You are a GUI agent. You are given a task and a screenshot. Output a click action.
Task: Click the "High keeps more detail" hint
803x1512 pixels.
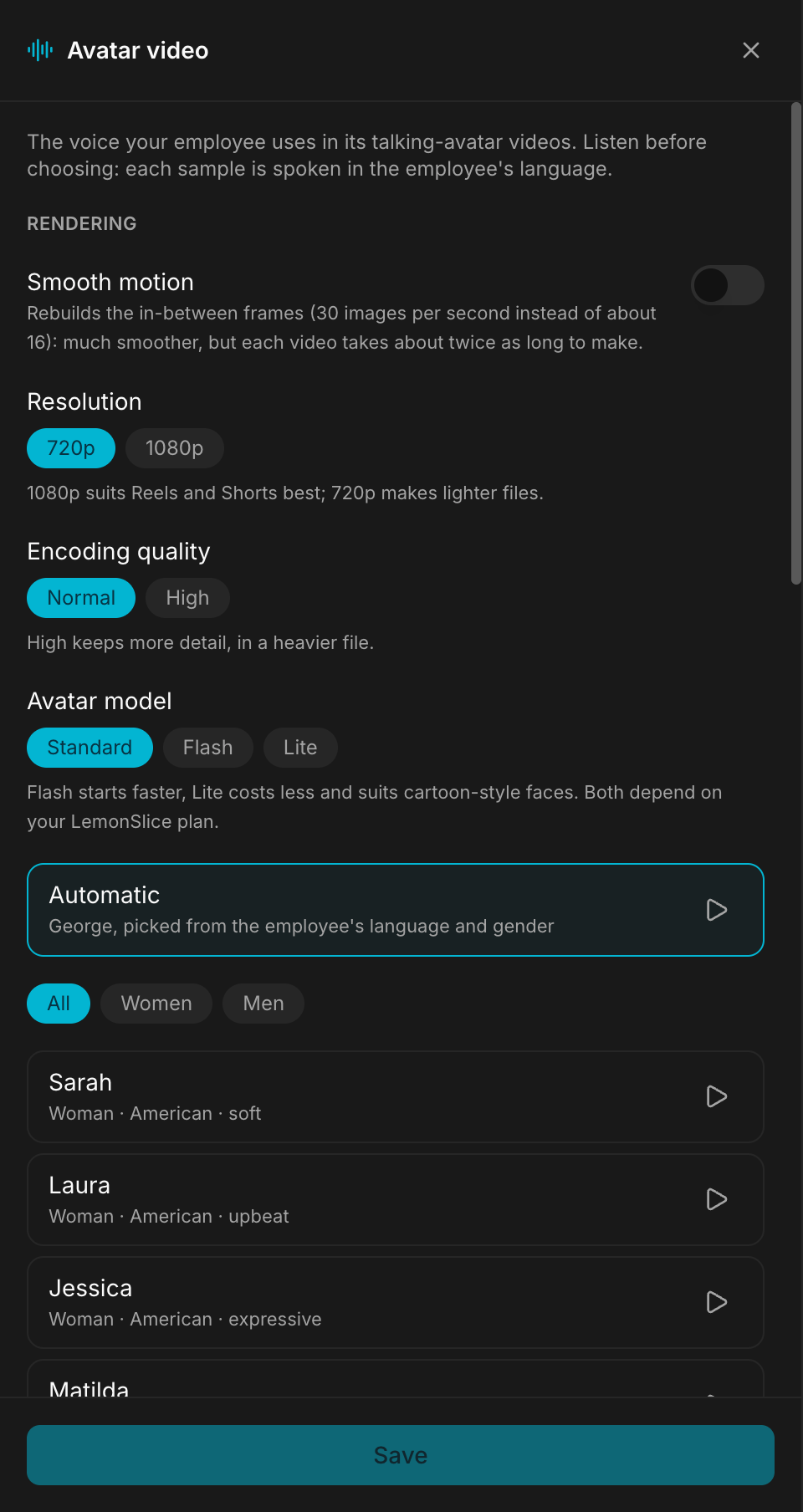pos(200,643)
